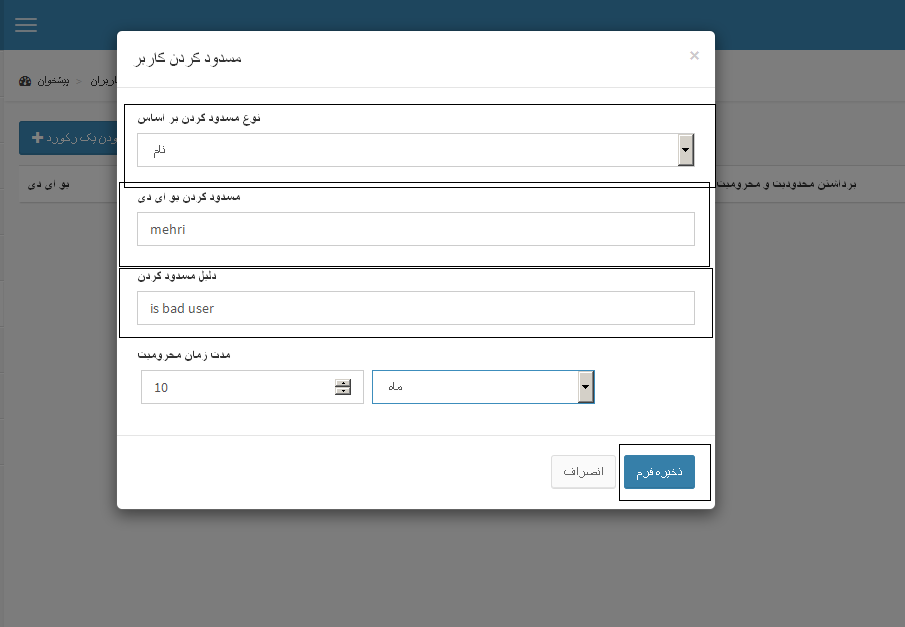Click the dashboard gauge icon beside پیشخوان
This screenshot has width=905, height=627.
(x=25, y=81)
